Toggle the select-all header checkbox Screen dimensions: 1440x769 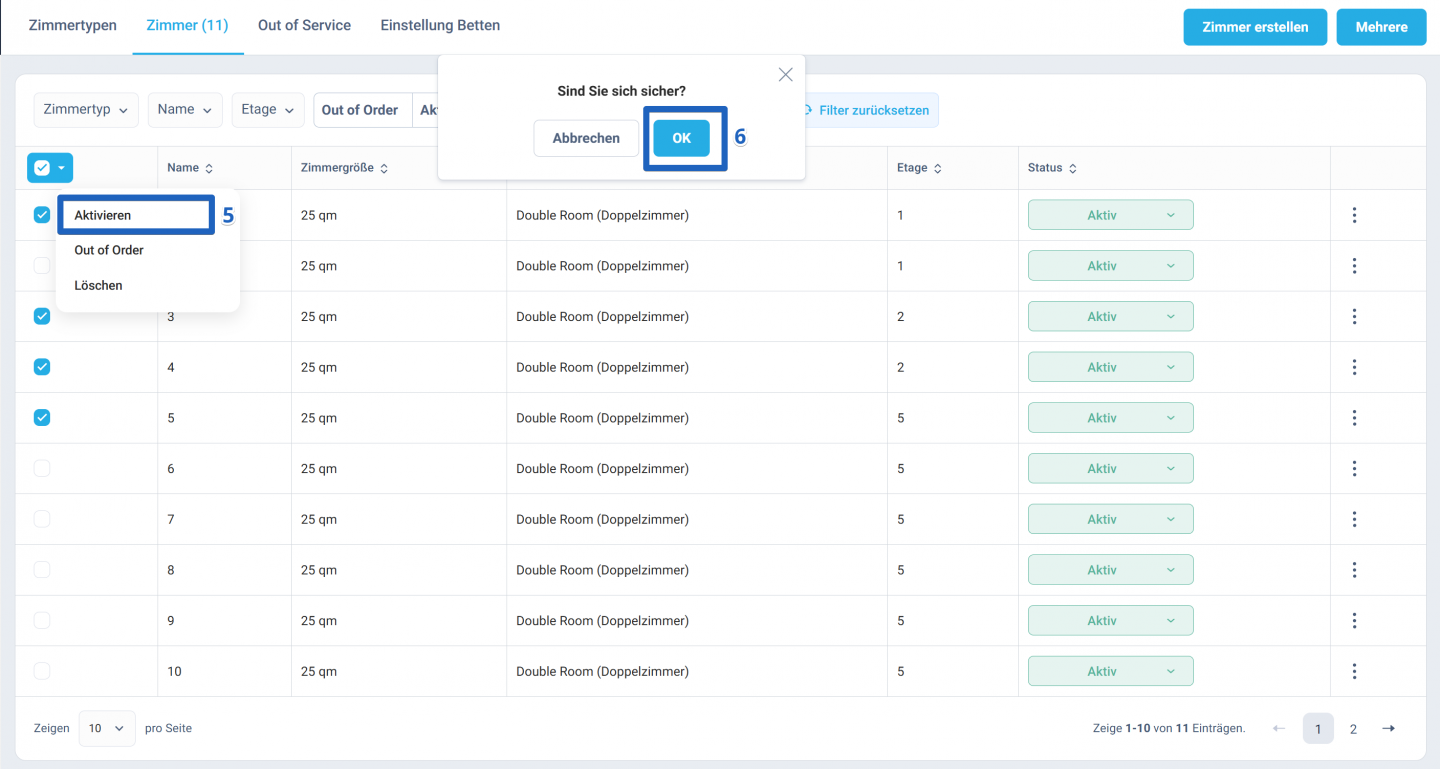point(42,168)
